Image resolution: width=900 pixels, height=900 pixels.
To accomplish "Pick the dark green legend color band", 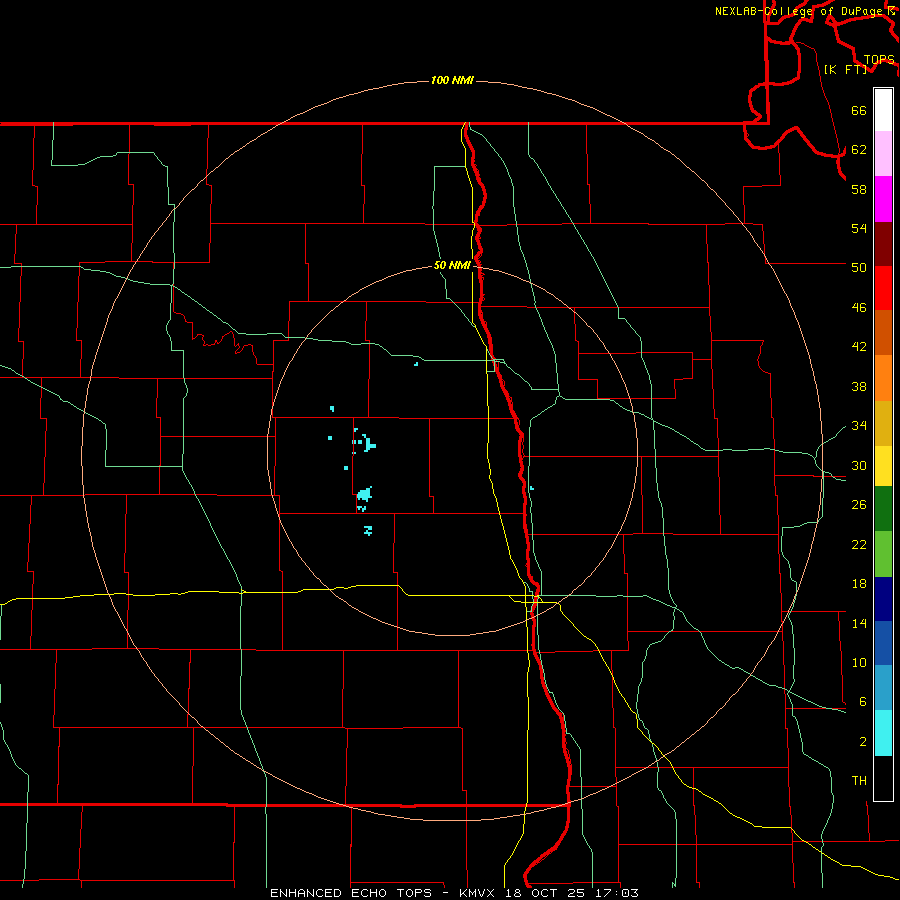I will click(x=883, y=509).
